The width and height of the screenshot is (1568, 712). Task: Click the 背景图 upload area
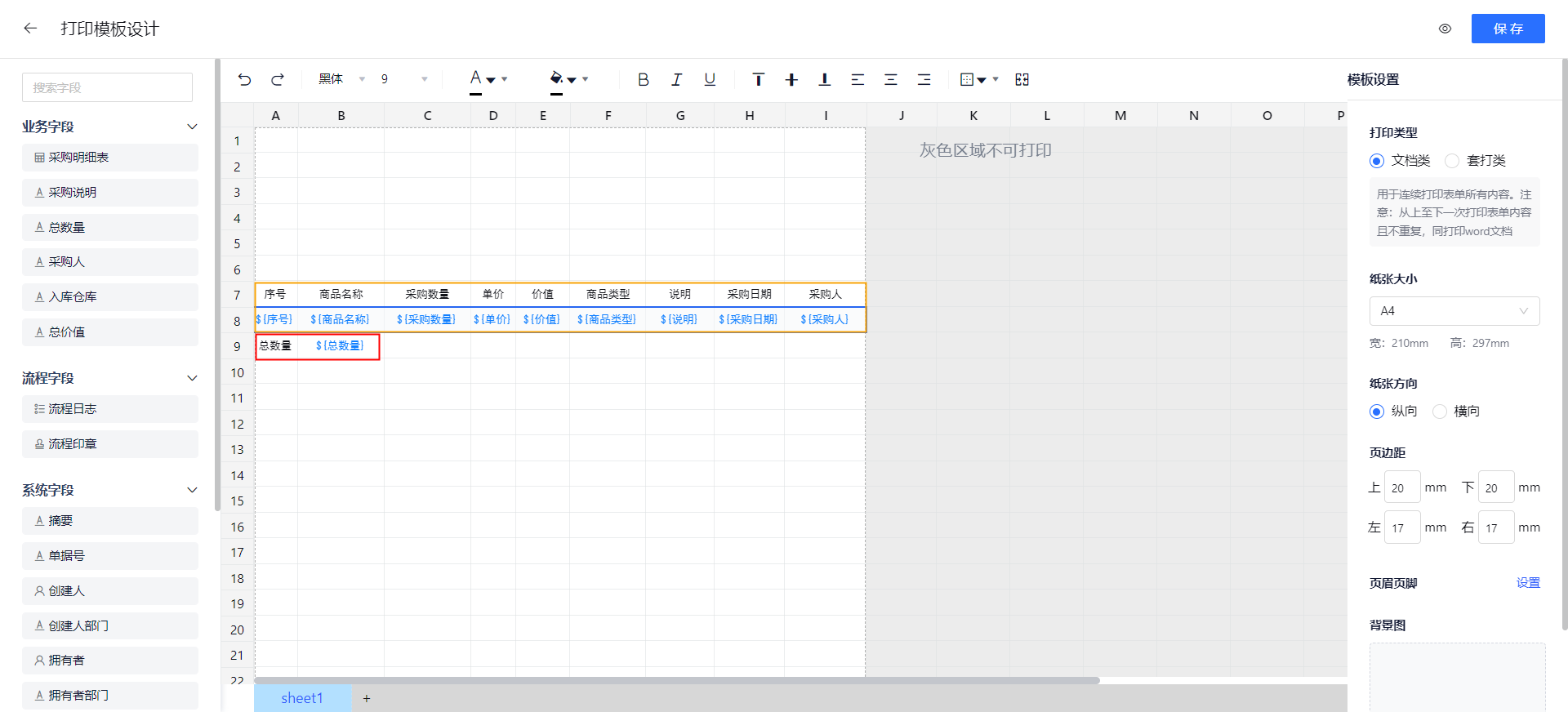(x=1457, y=678)
